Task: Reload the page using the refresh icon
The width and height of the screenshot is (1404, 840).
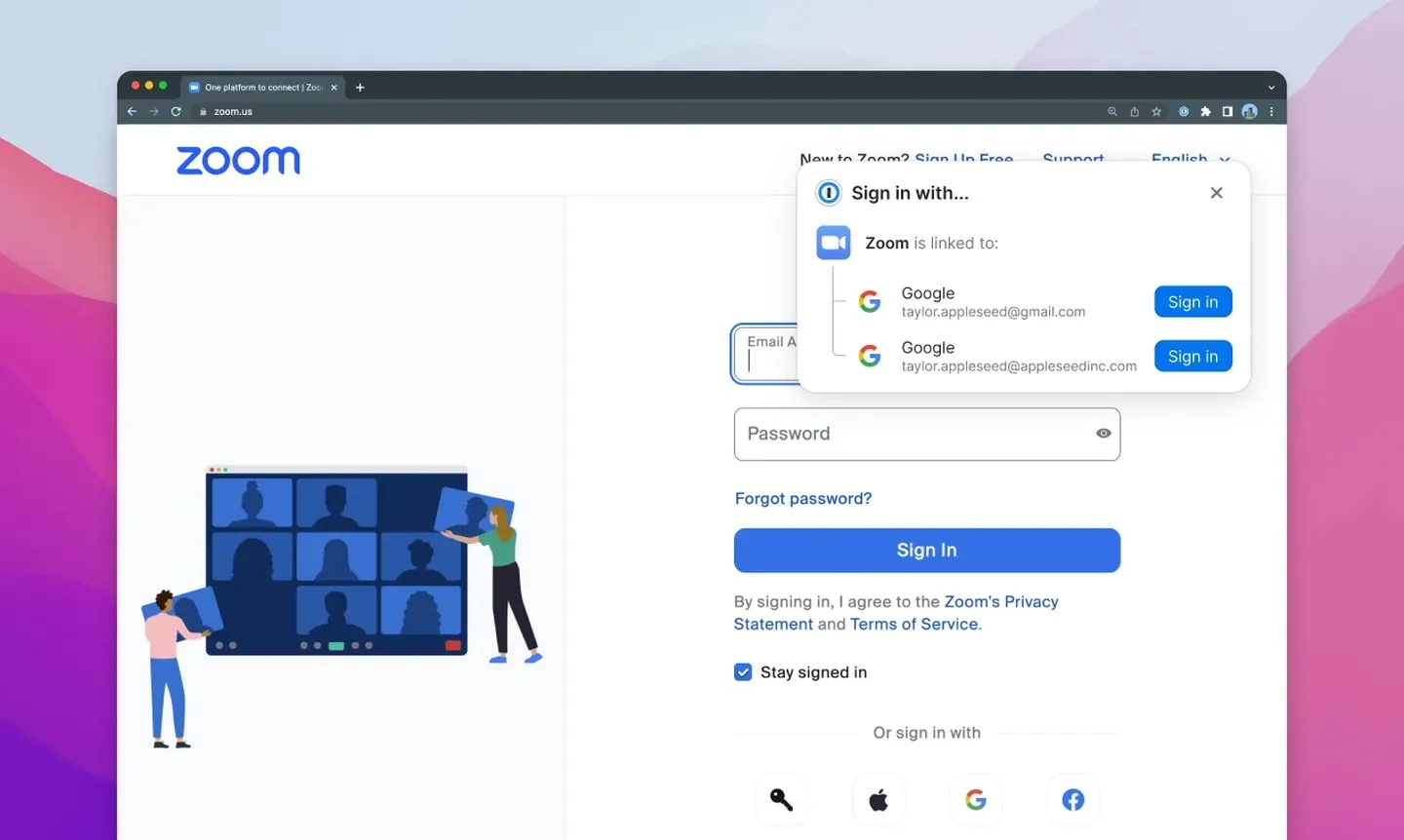Action: (176, 112)
